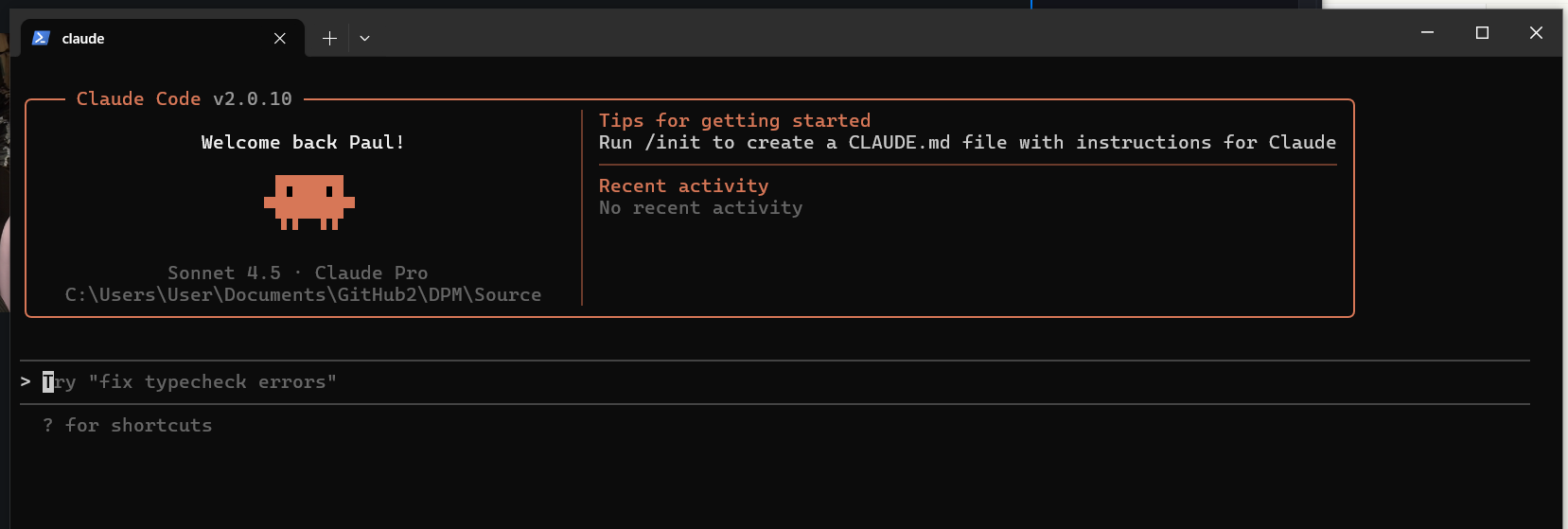Image resolution: width=1568 pixels, height=529 pixels.
Task: Click the > prompt arrow symbol
Action: point(26,381)
